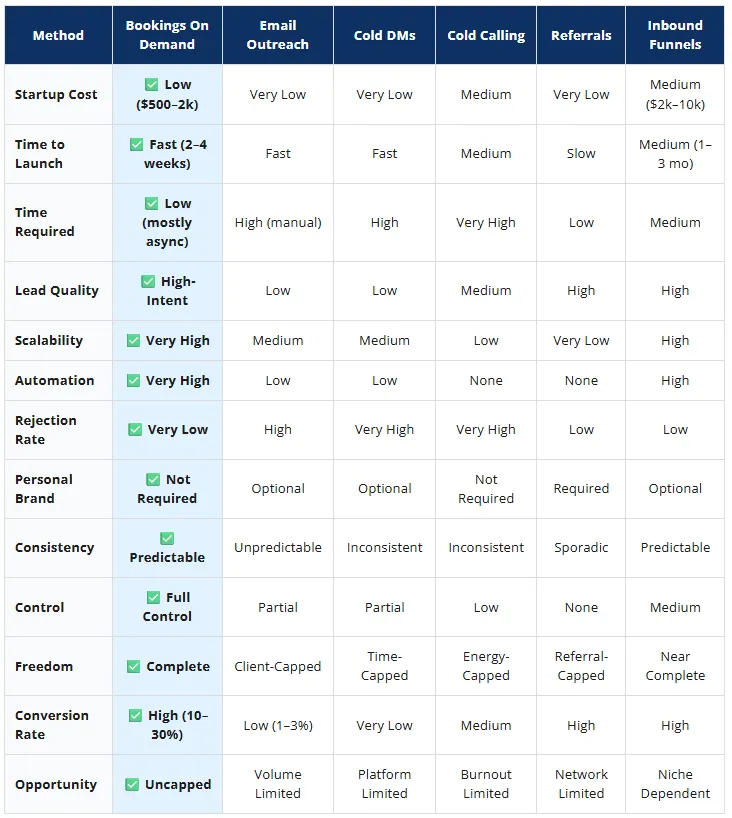
Task: Click the checkbox next to High (10–30%) conversion
Action: (x=135, y=716)
